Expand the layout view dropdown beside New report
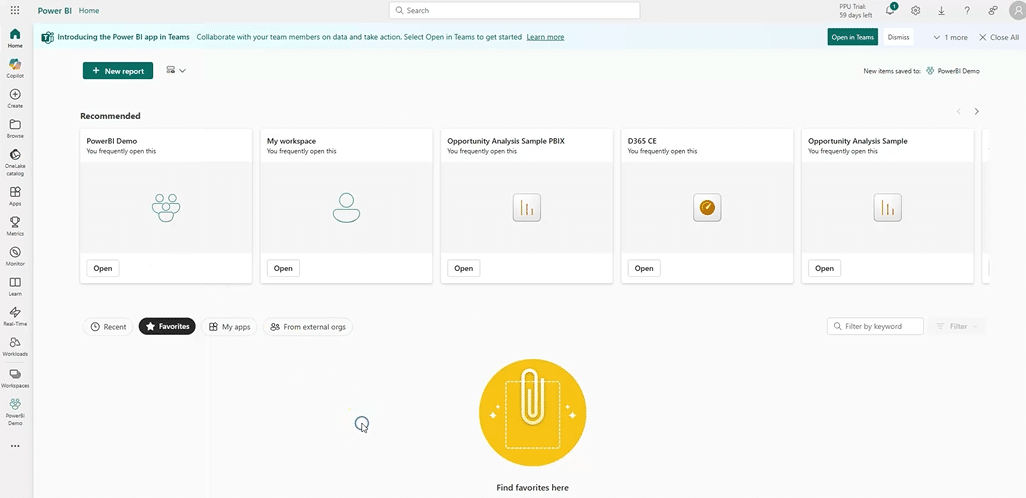This screenshot has height=498, width=1026. tap(176, 70)
